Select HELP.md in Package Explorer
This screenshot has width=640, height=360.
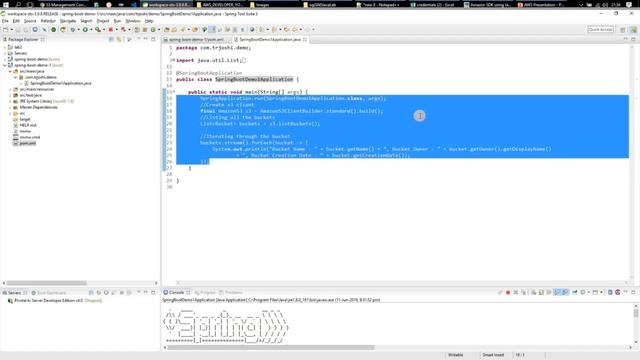27,125
